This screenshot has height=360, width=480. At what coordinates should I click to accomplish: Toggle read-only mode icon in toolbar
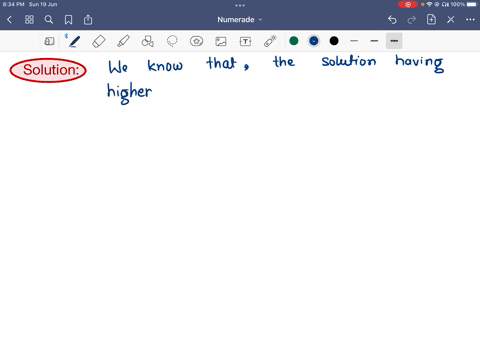pyautogui.click(x=49, y=41)
